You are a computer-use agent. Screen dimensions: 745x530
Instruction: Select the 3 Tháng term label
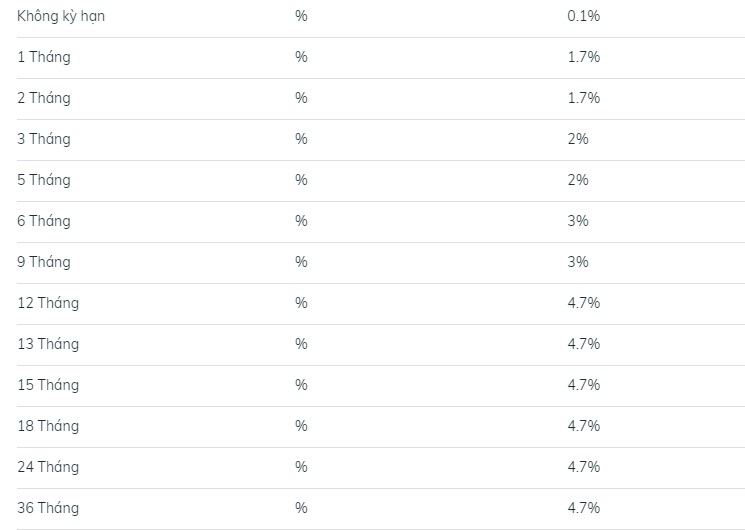pos(44,140)
